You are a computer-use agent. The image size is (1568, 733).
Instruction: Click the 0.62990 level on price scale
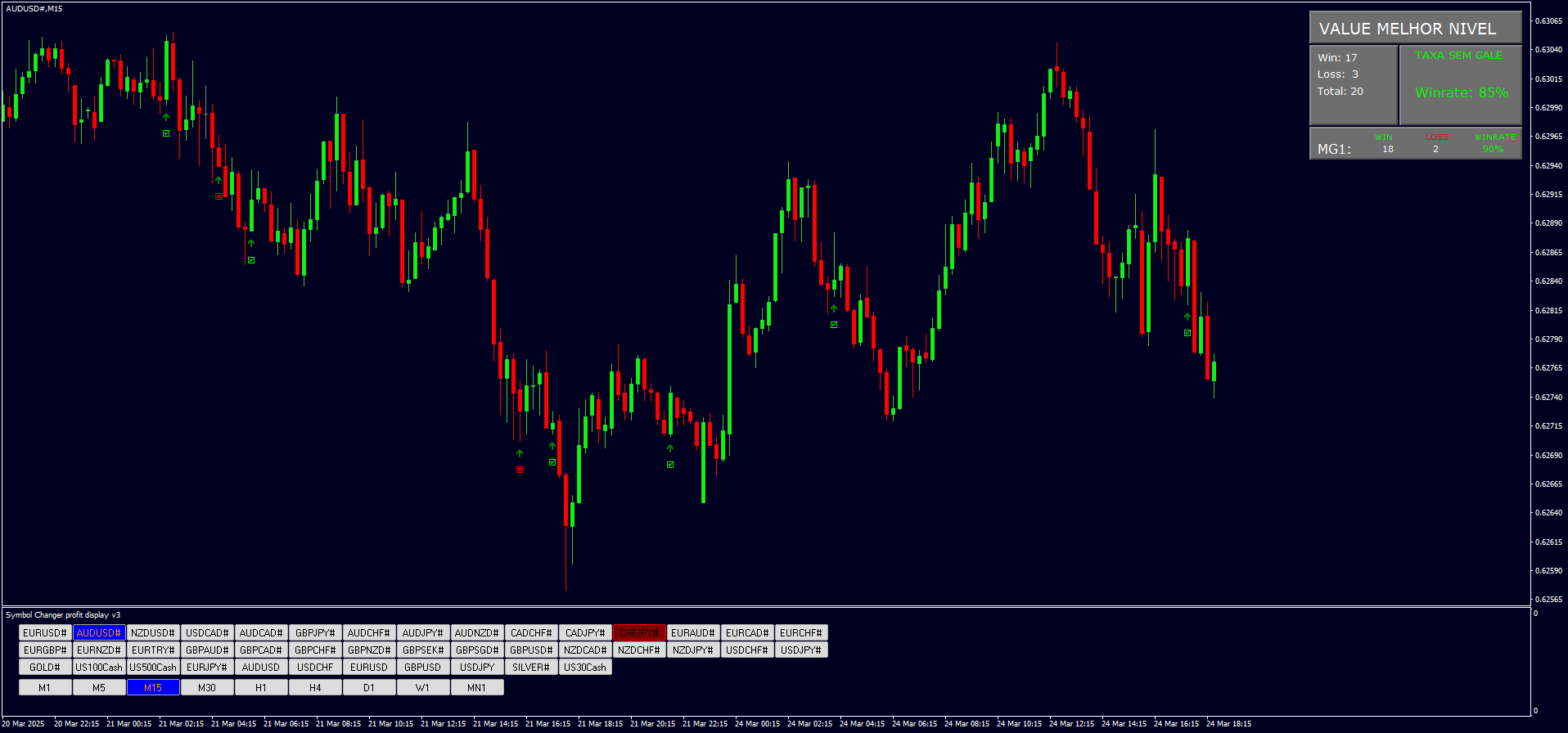[1548, 108]
